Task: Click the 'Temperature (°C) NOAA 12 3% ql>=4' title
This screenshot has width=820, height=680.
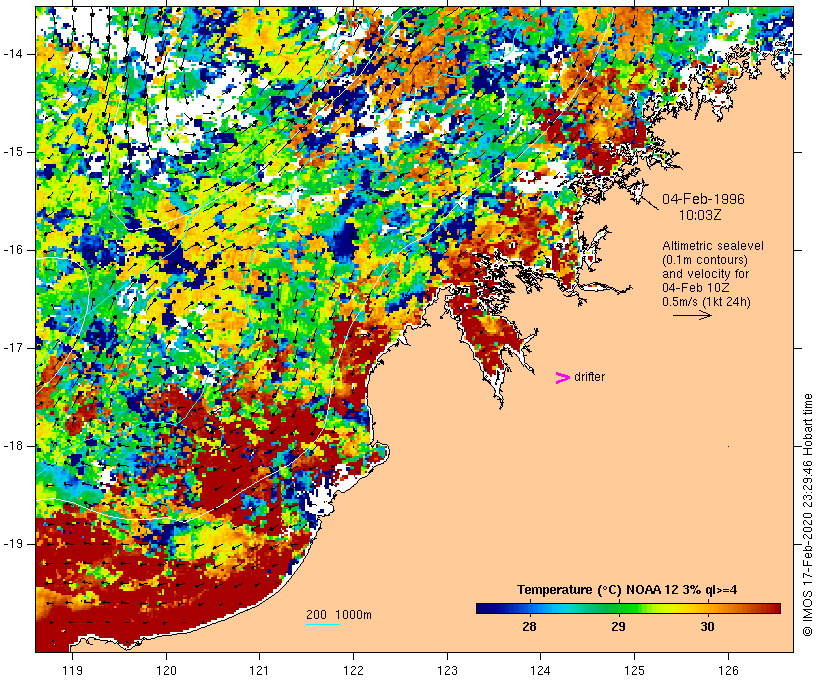Action: click(627, 590)
